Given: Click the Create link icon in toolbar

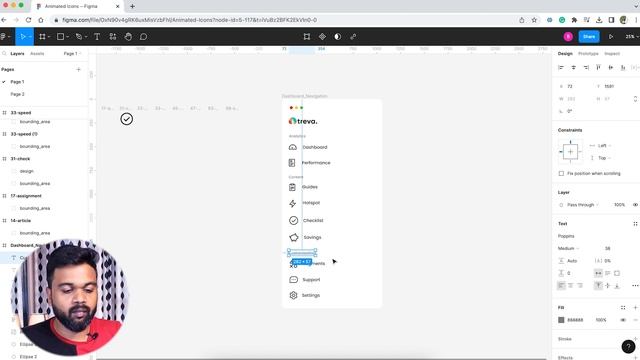Looking at the screenshot, I should pos(353,37).
